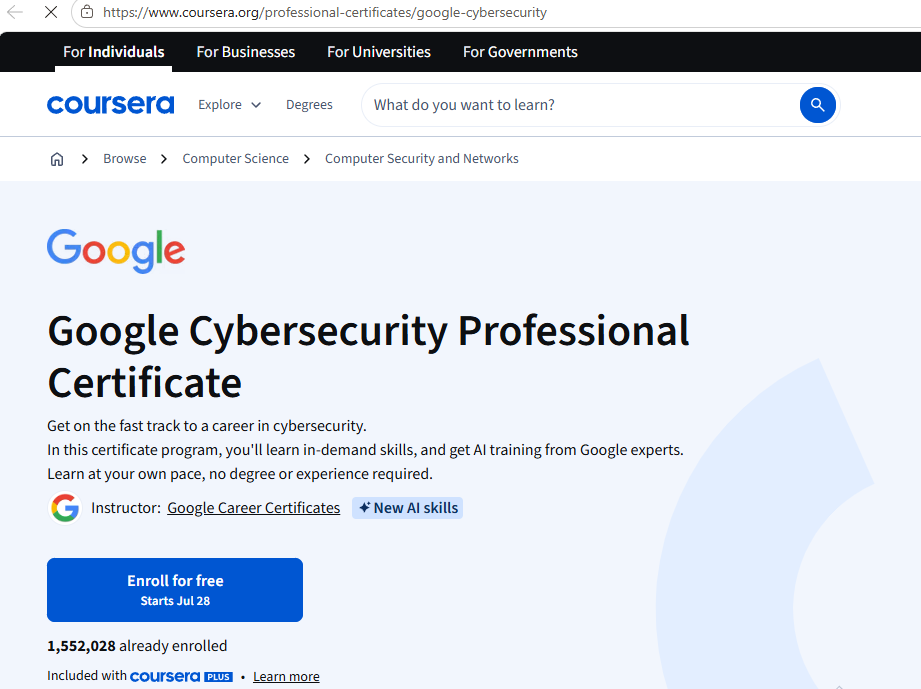921x689 pixels.
Task: Switch to the For Governments tab
Action: (x=520, y=52)
